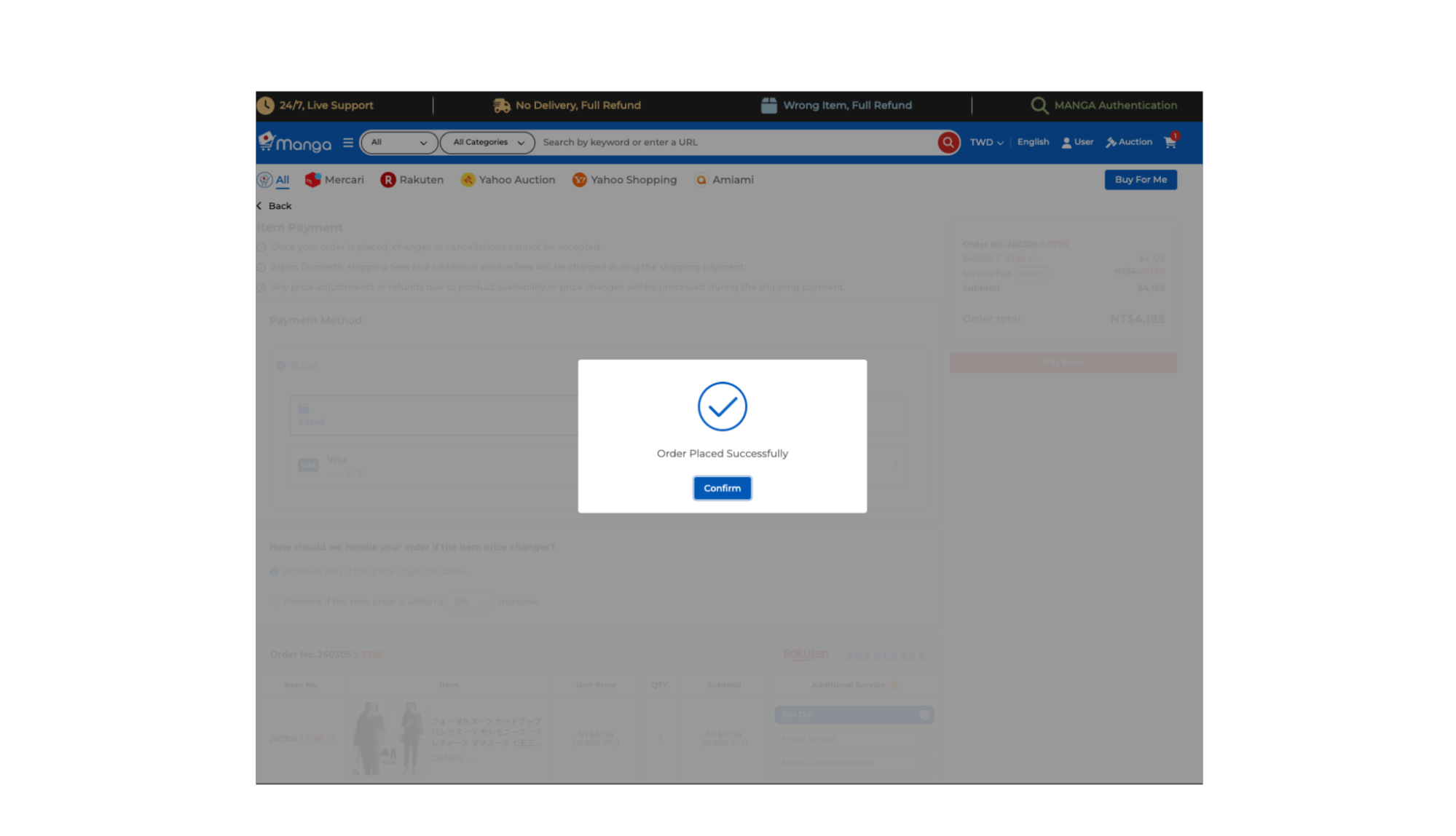Click the Mercari store icon

[x=313, y=180]
